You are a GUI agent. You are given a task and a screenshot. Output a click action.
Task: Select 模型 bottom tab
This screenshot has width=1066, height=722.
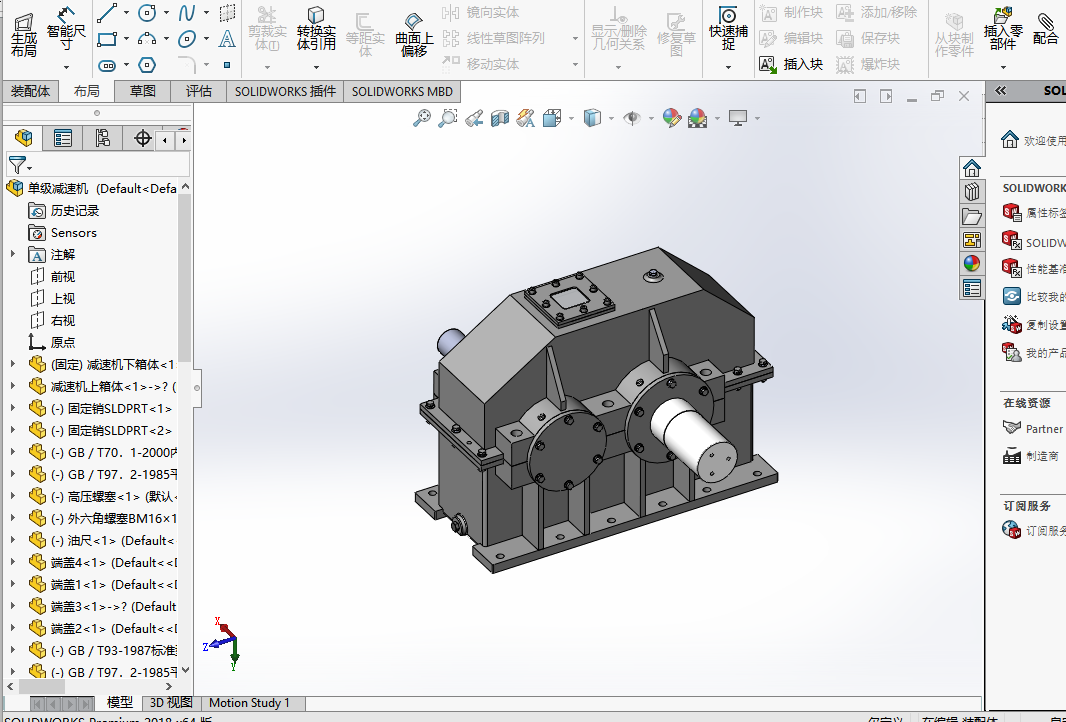[x=120, y=703]
